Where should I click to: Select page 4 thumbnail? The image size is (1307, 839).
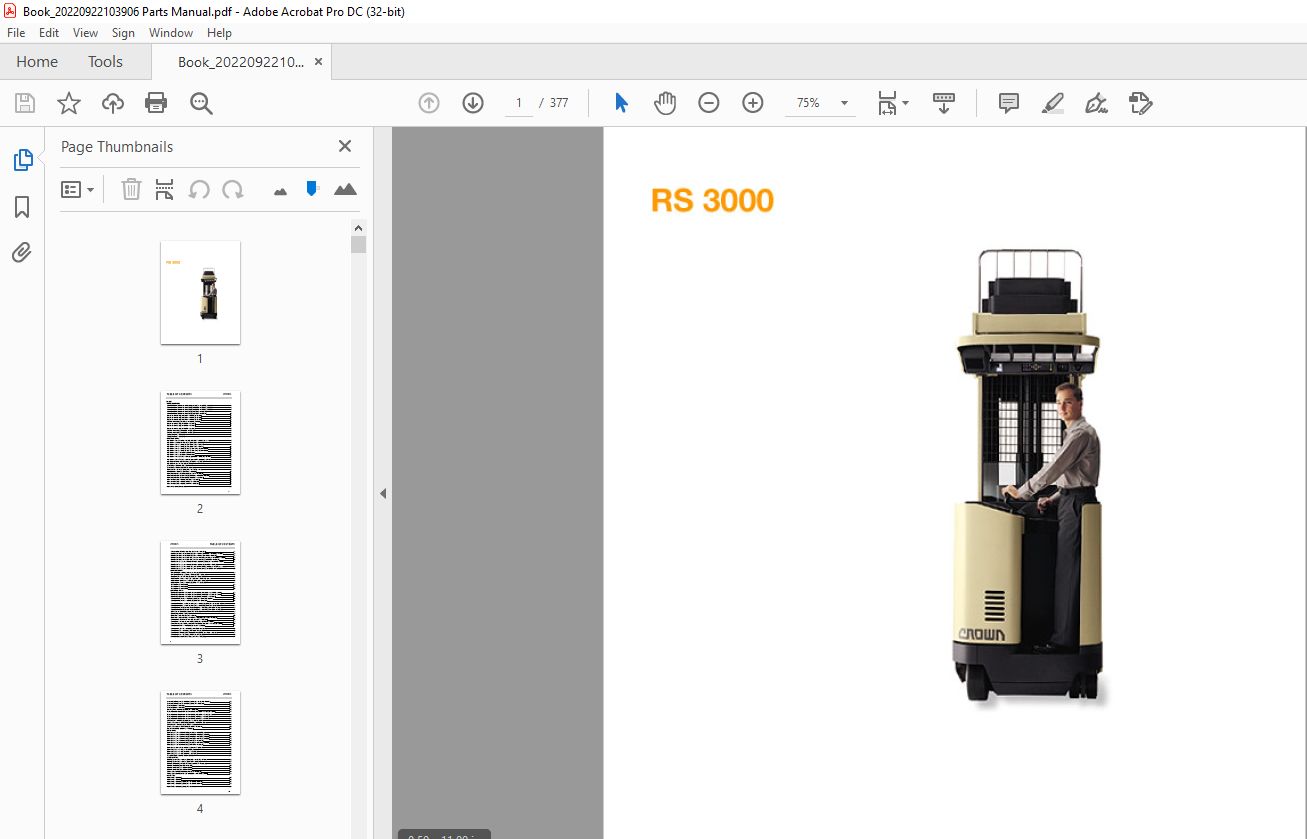[x=200, y=742]
